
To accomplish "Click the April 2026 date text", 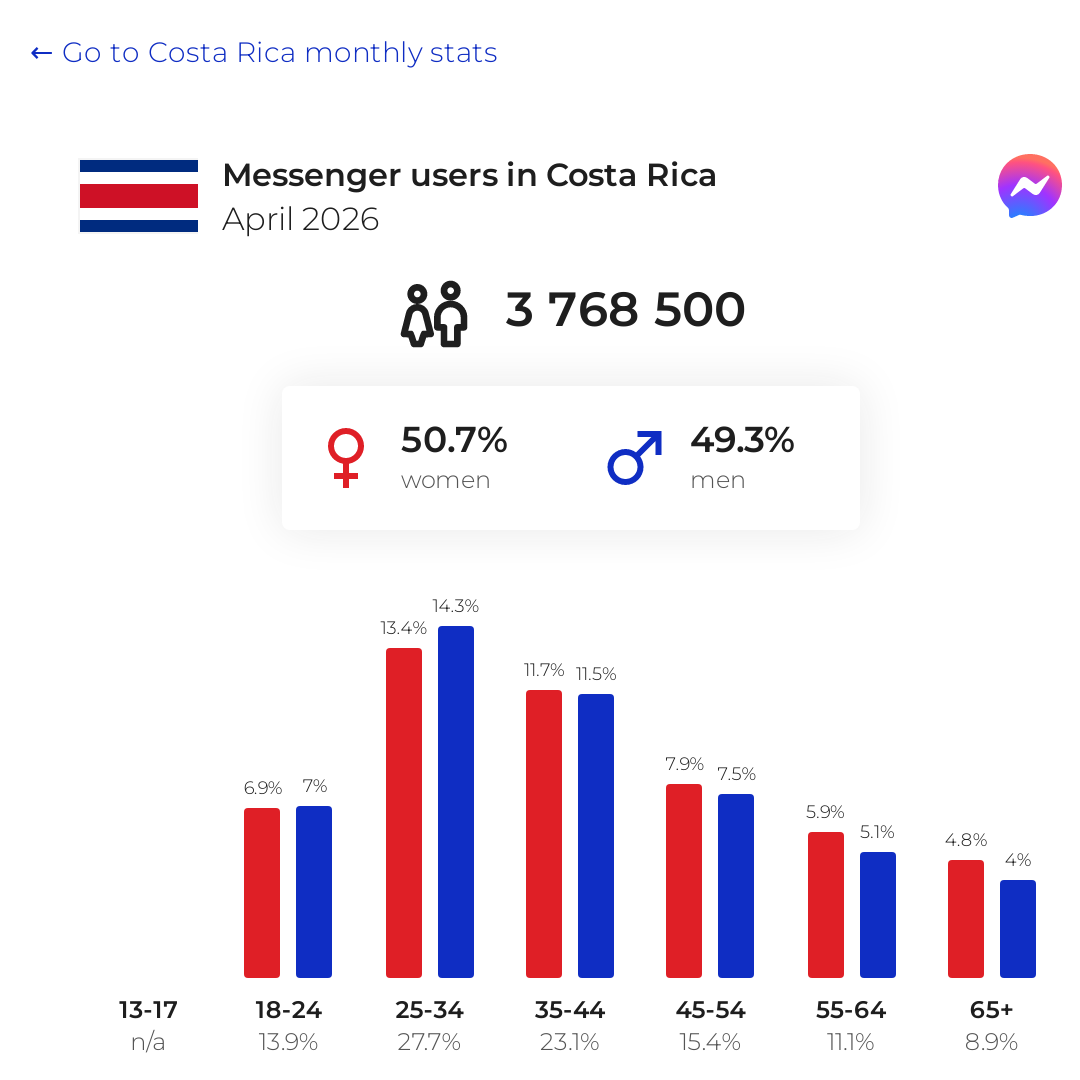I will 300,220.
